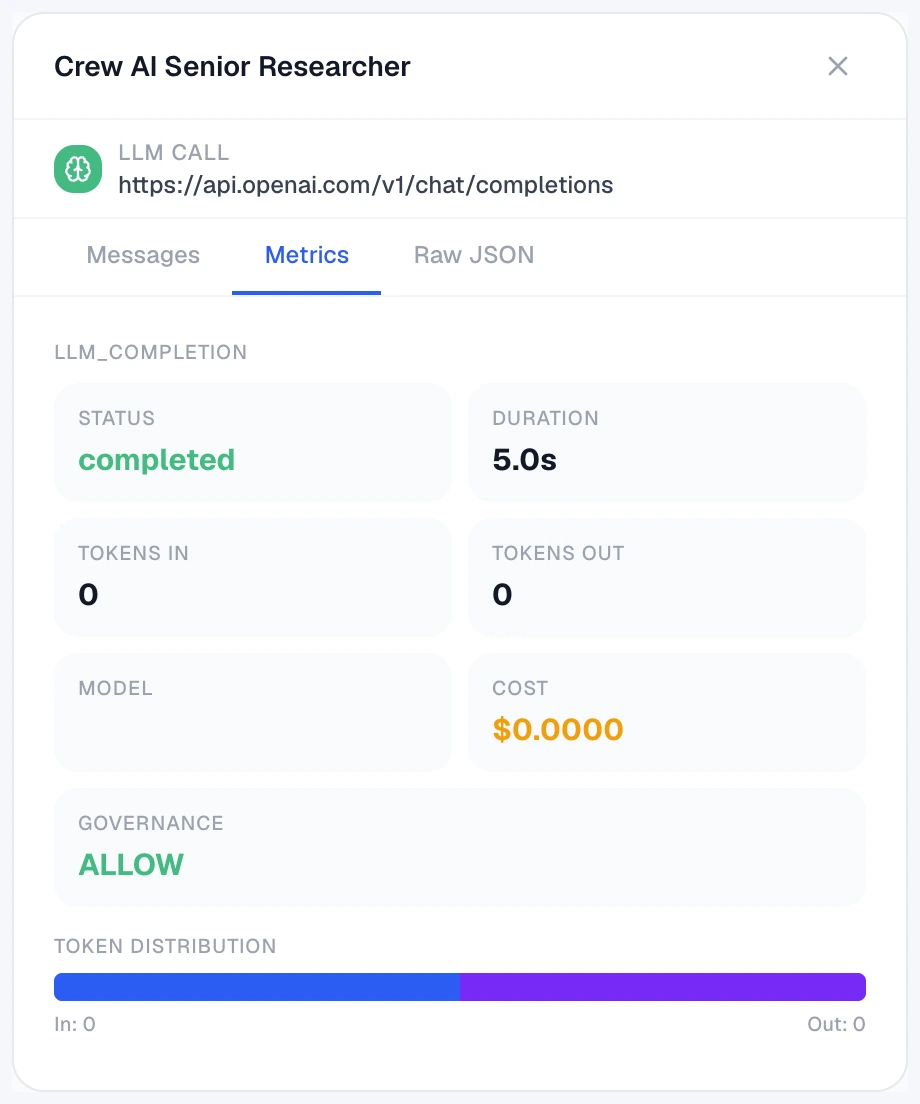The width and height of the screenshot is (920, 1104).
Task: Click the blue input segment of token bar
Action: (257, 987)
